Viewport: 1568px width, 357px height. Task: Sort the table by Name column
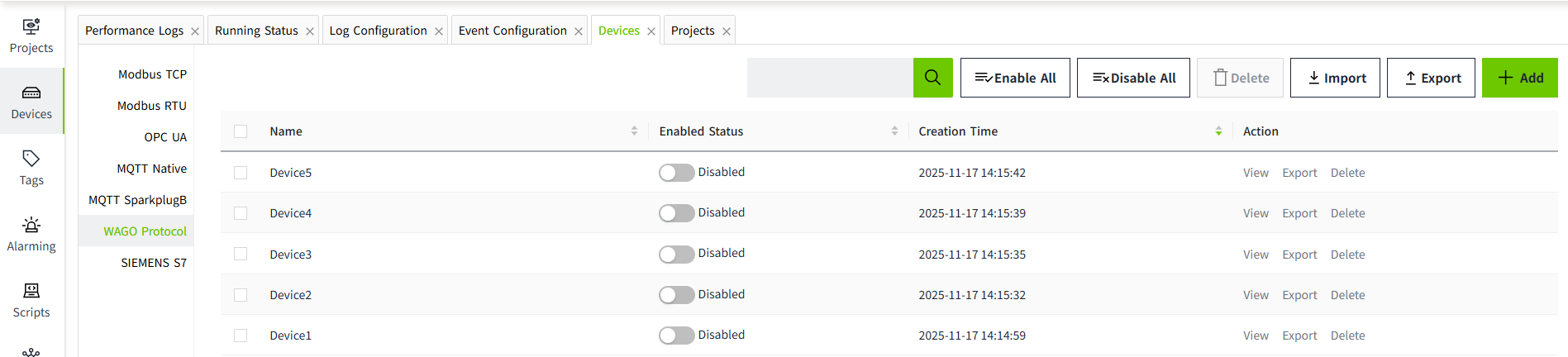coord(634,131)
